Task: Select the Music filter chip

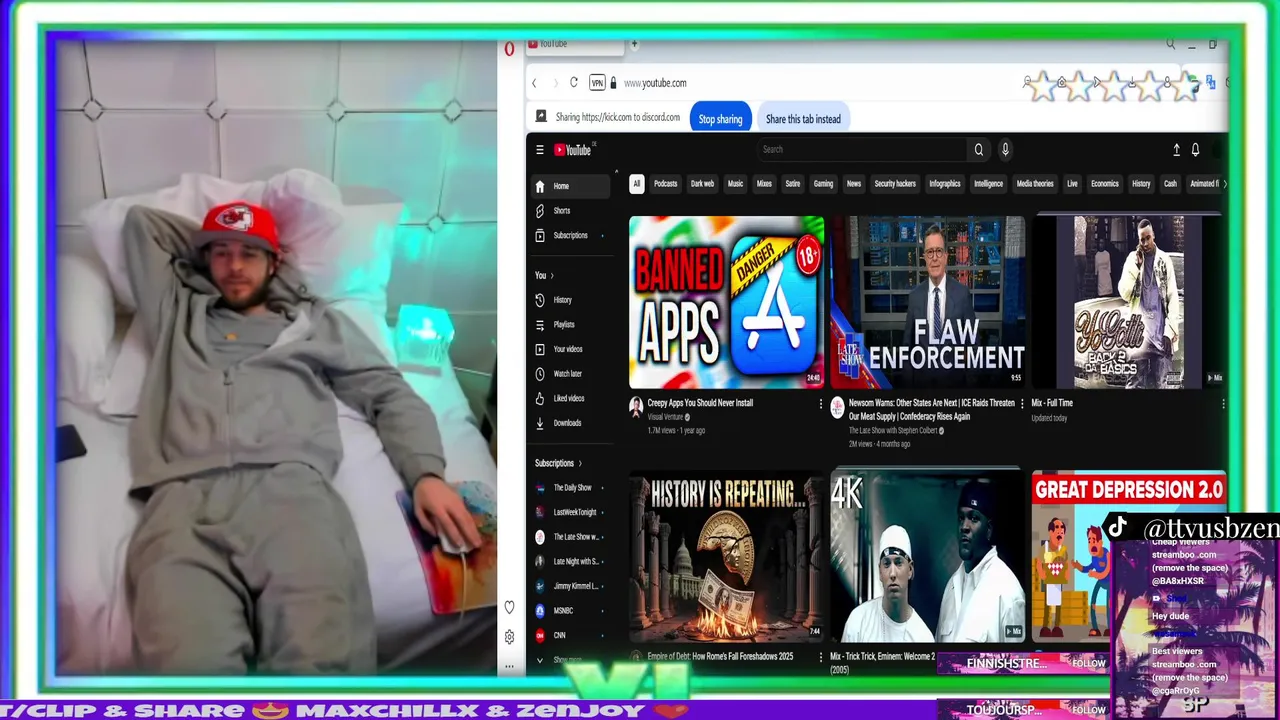Action: click(x=735, y=184)
